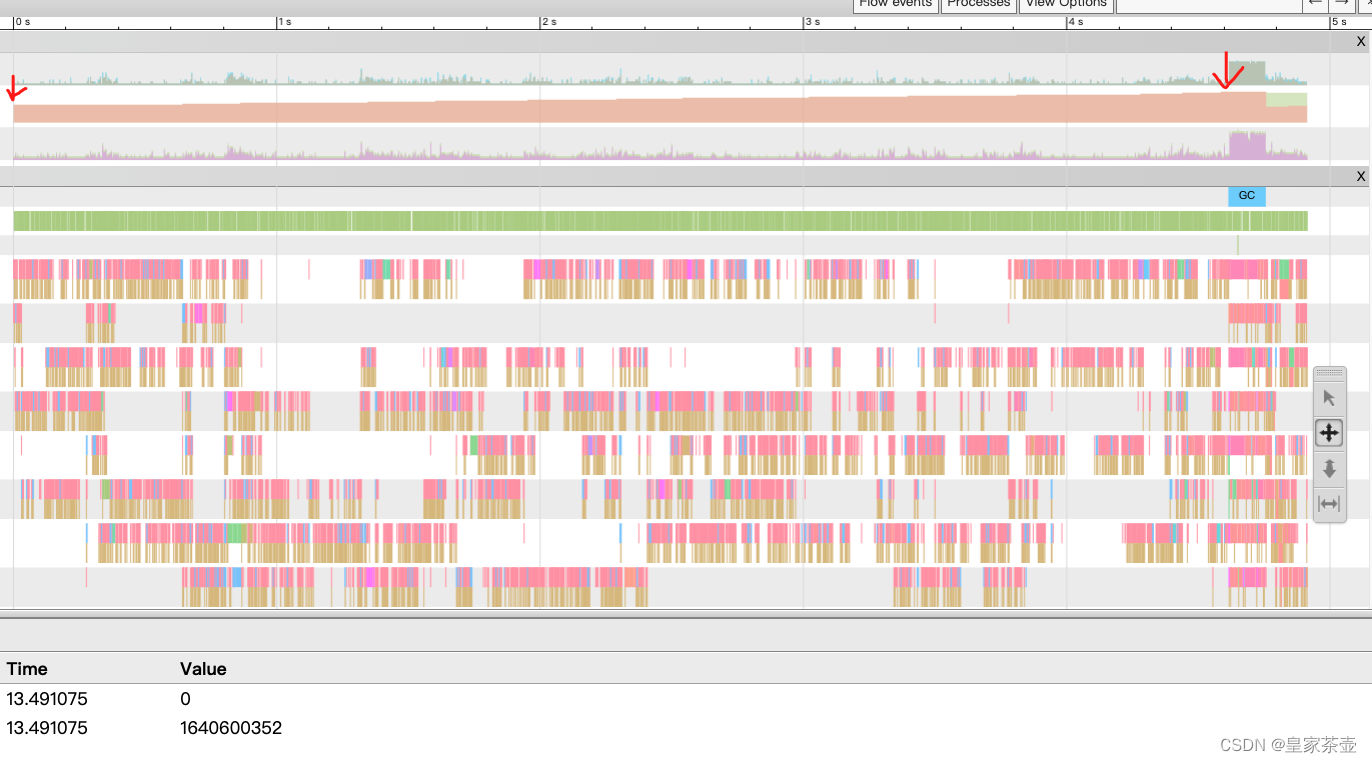The width and height of the screenshot is (1372, 763).
Task: Select the blue GC slice
Action: pyautogui.click(x=1247, y=196)
